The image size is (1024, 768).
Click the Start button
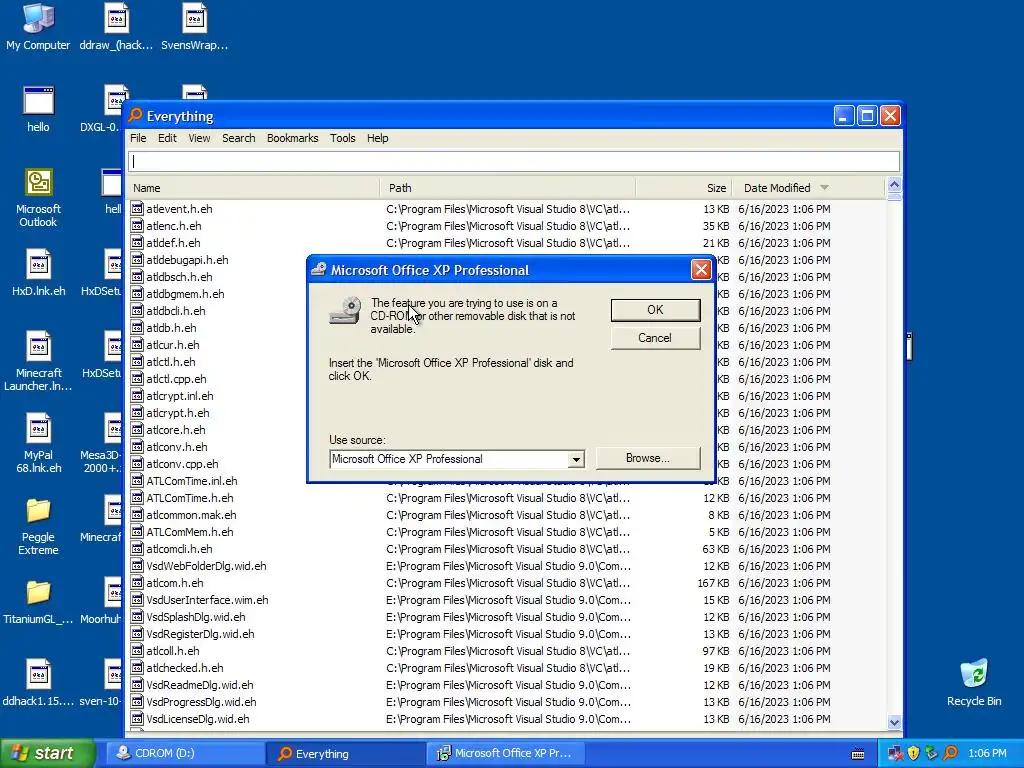(x=47, y=753)
